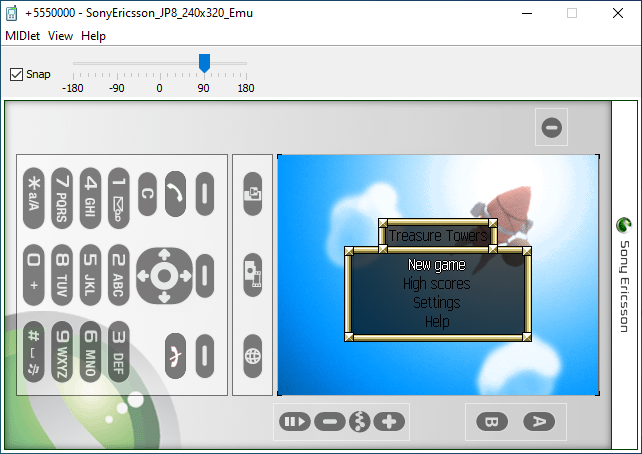Click the internet globe phone button
The image size is (642, 454).
(x=253, y=356)
